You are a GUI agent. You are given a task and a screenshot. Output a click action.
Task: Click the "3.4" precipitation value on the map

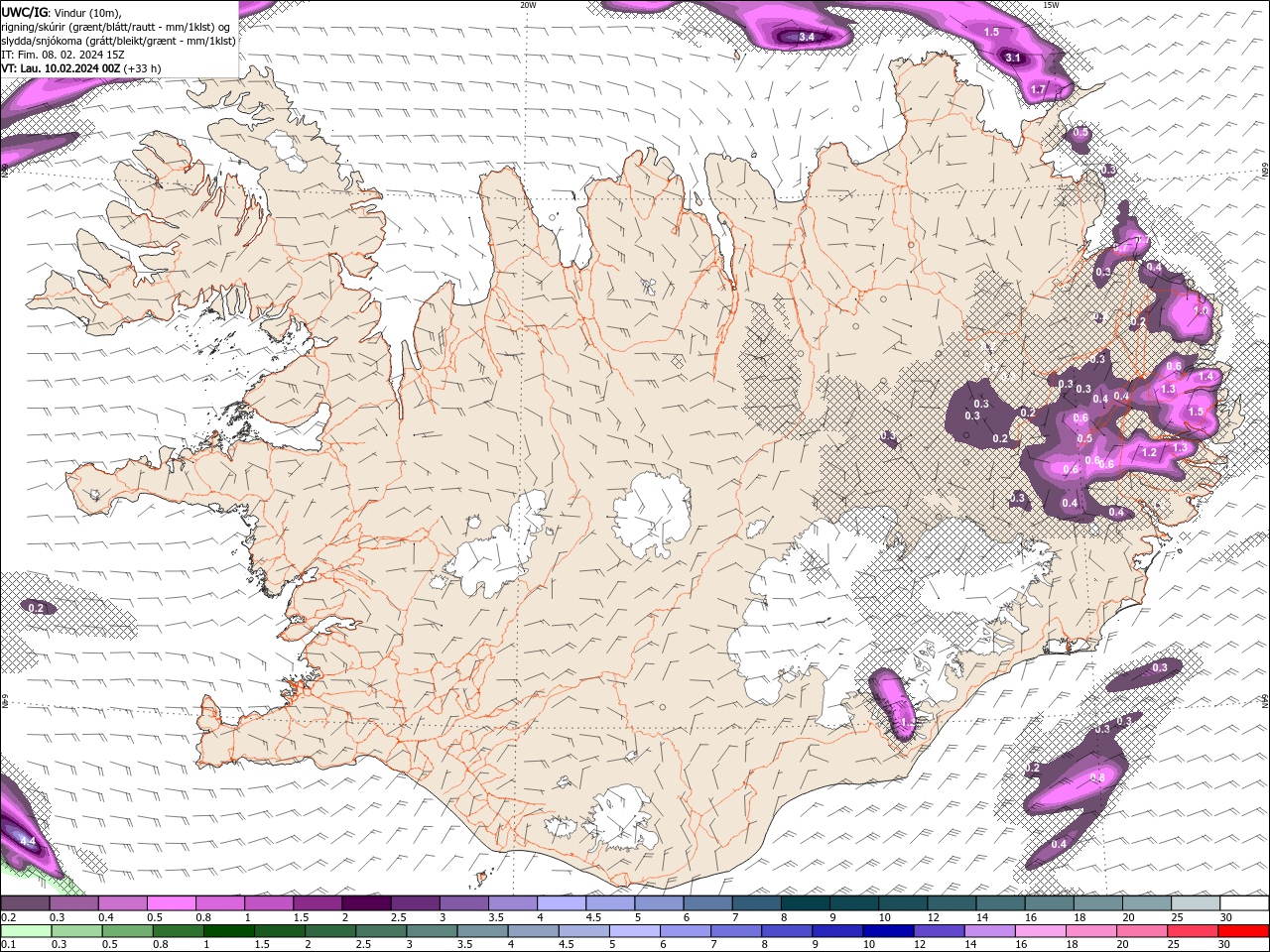[807, 37]
